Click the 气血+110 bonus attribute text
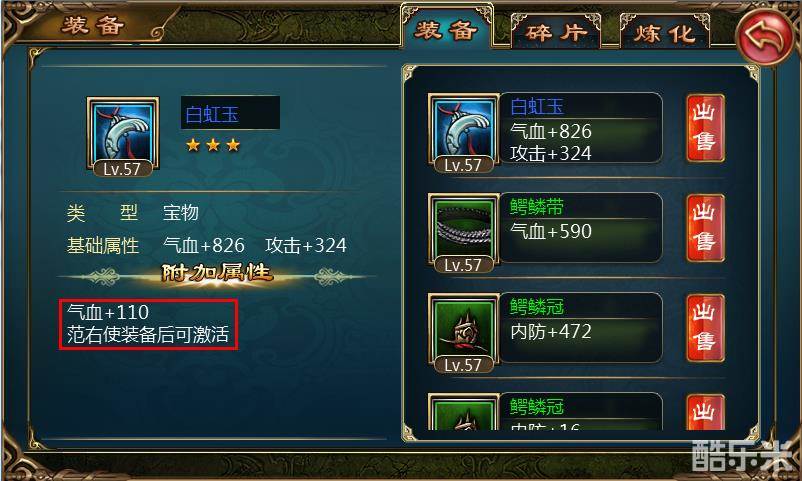This screenshot has height=481, width=802. click(x=108, y=312)
